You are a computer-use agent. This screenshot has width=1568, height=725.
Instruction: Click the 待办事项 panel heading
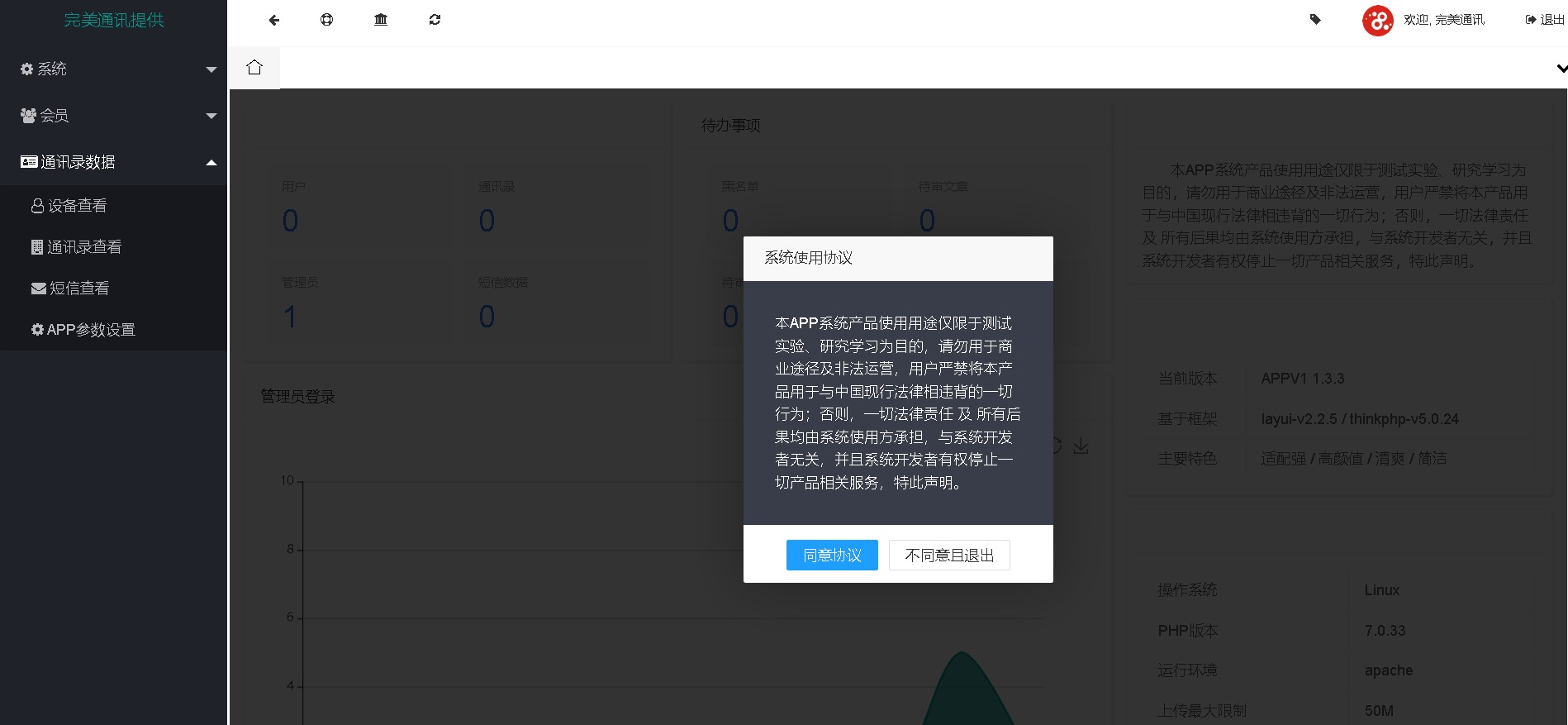(x=731, y=126)
